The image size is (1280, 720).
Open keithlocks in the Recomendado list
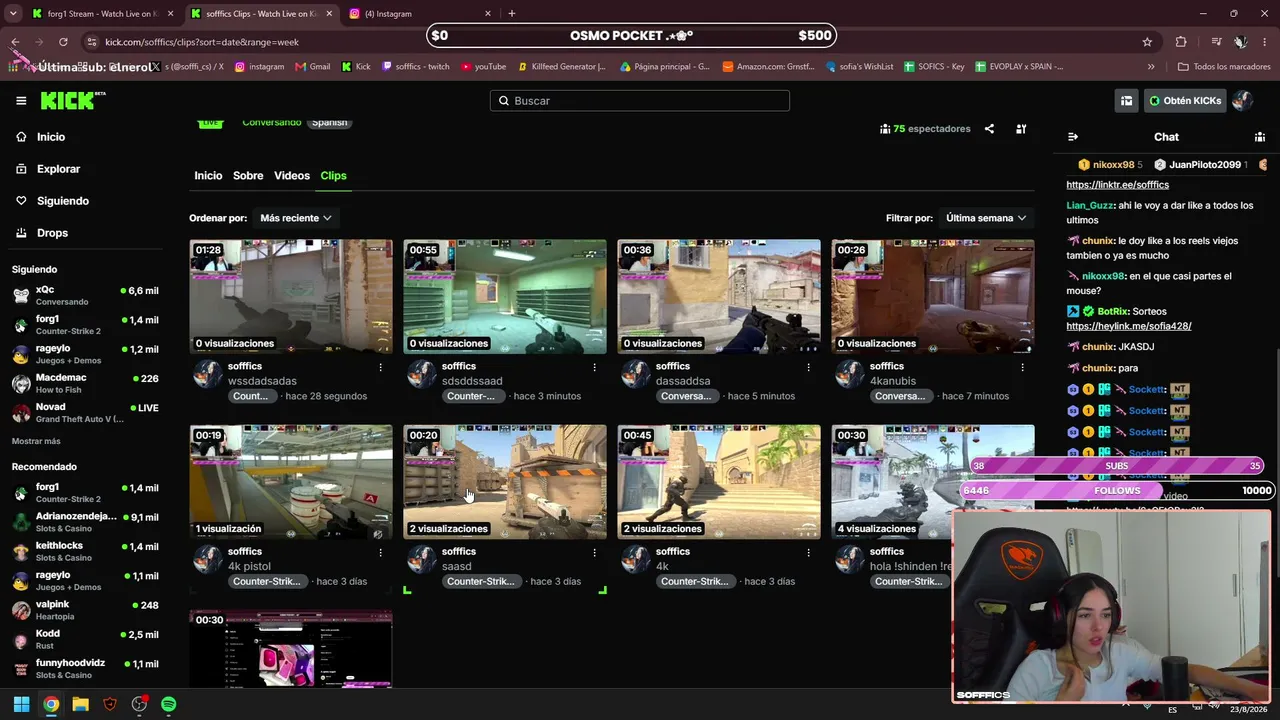pyautogui.click(x=86, y=551)
